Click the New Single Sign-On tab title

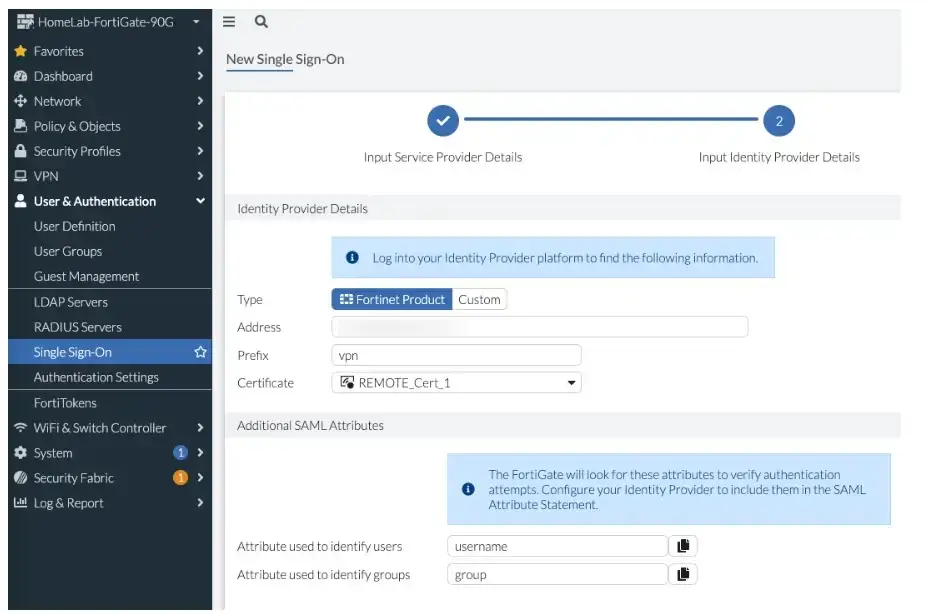click(x=285, y=59)
